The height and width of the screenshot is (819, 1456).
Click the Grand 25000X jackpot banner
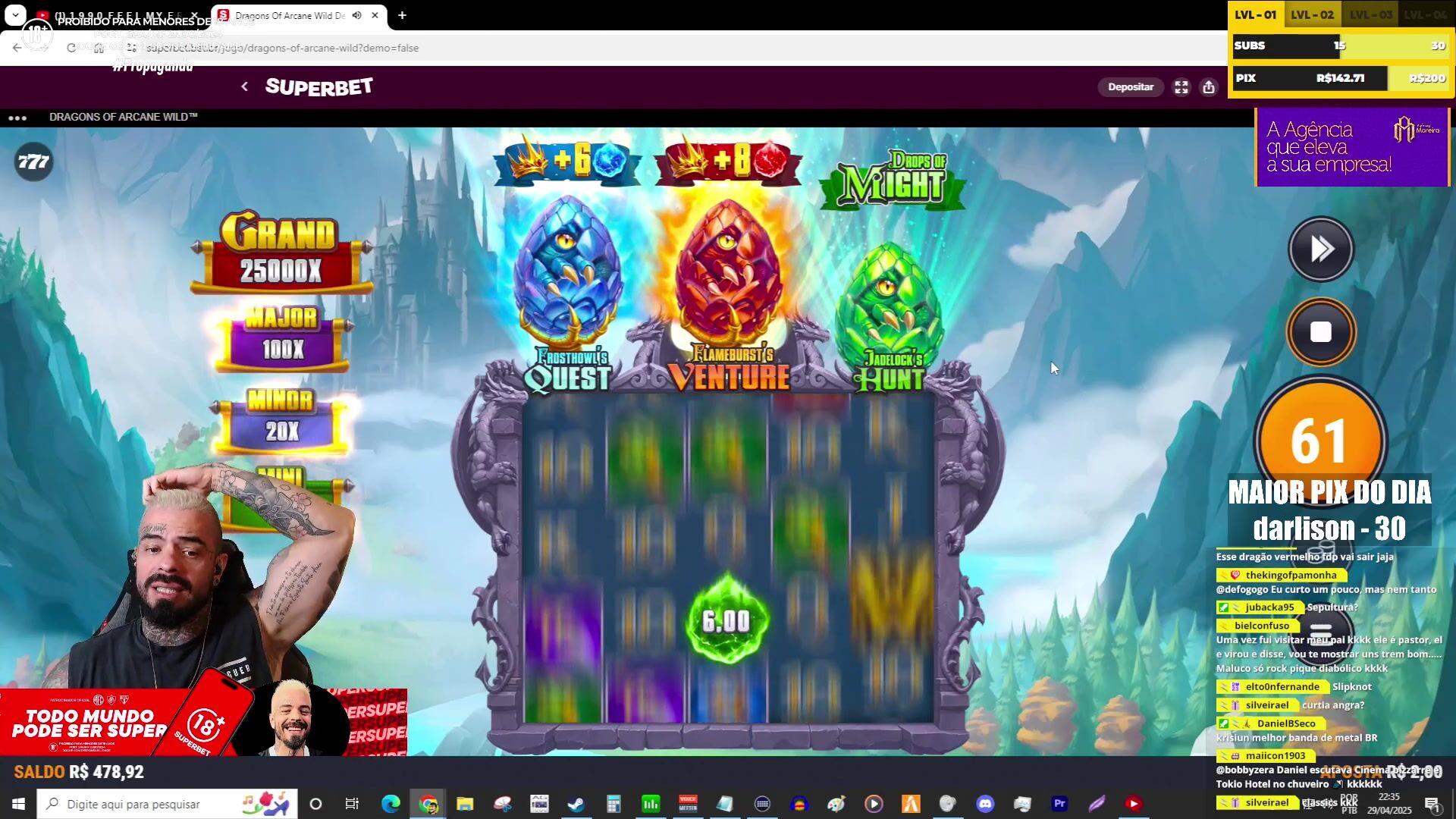[x=281, y=253]
